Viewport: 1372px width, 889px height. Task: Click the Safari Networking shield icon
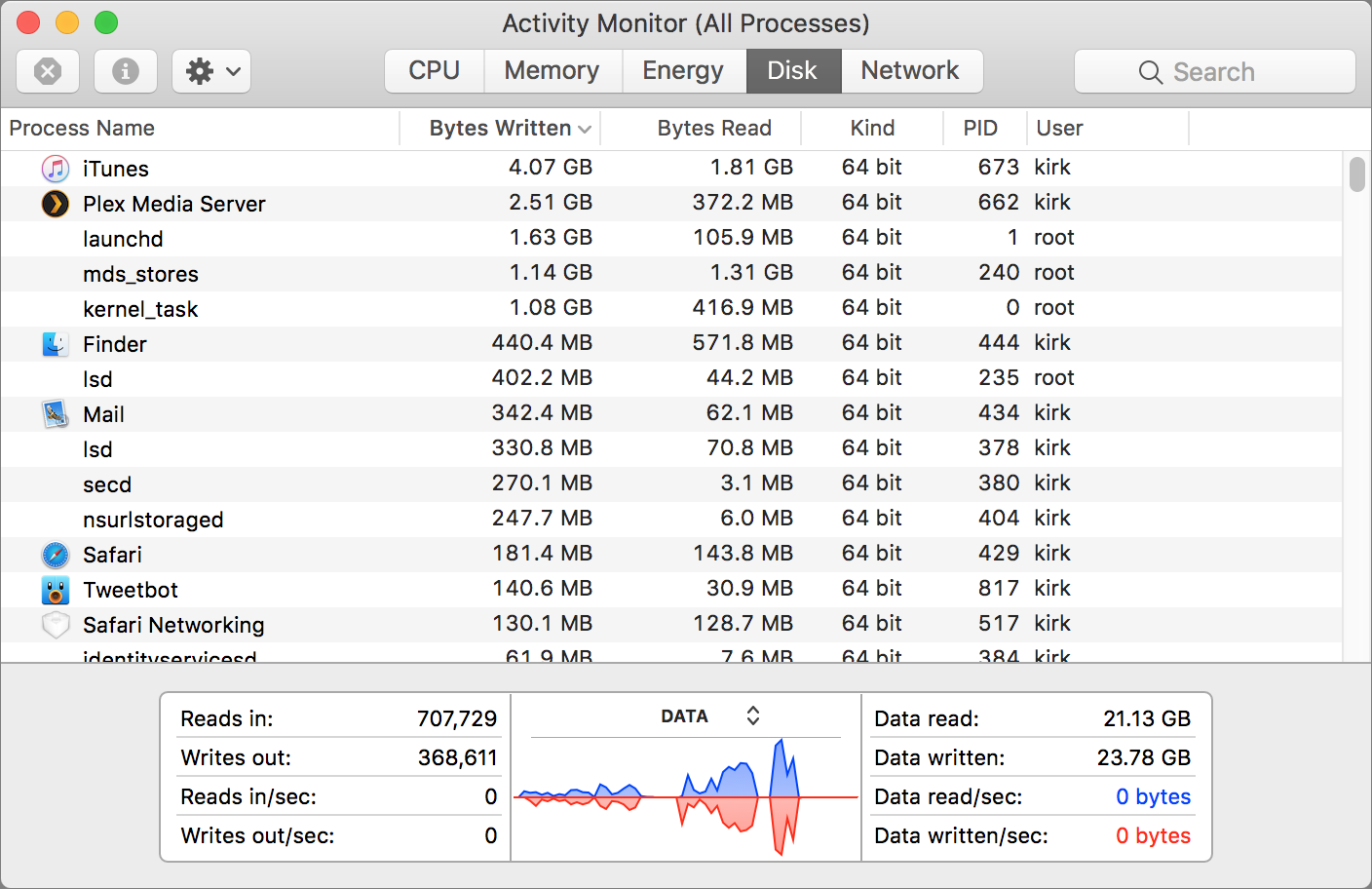55,624
